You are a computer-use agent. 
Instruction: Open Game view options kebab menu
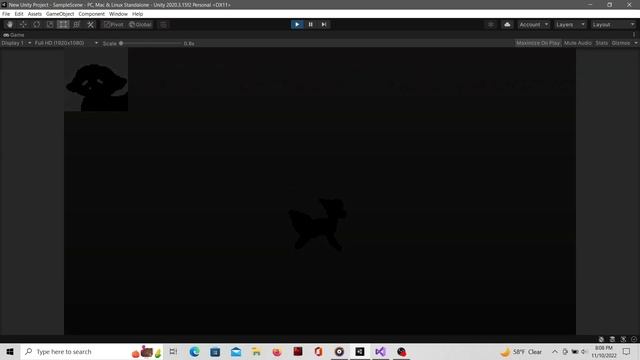(x=634, y=35)
